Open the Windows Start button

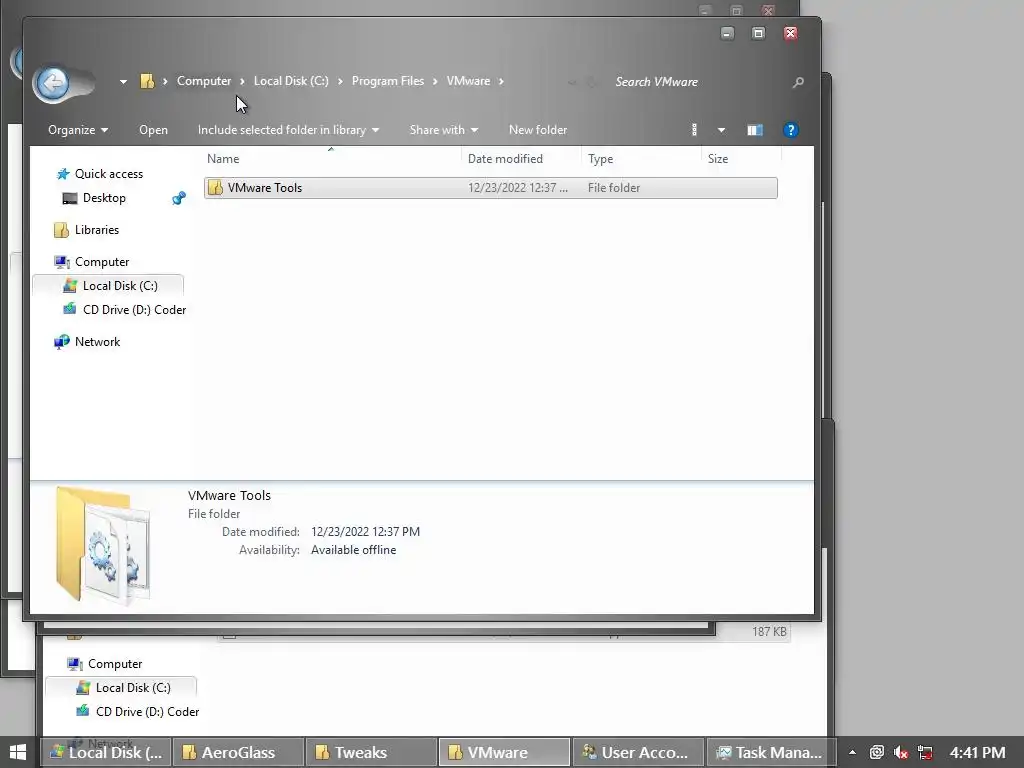[x=18, y=752]
